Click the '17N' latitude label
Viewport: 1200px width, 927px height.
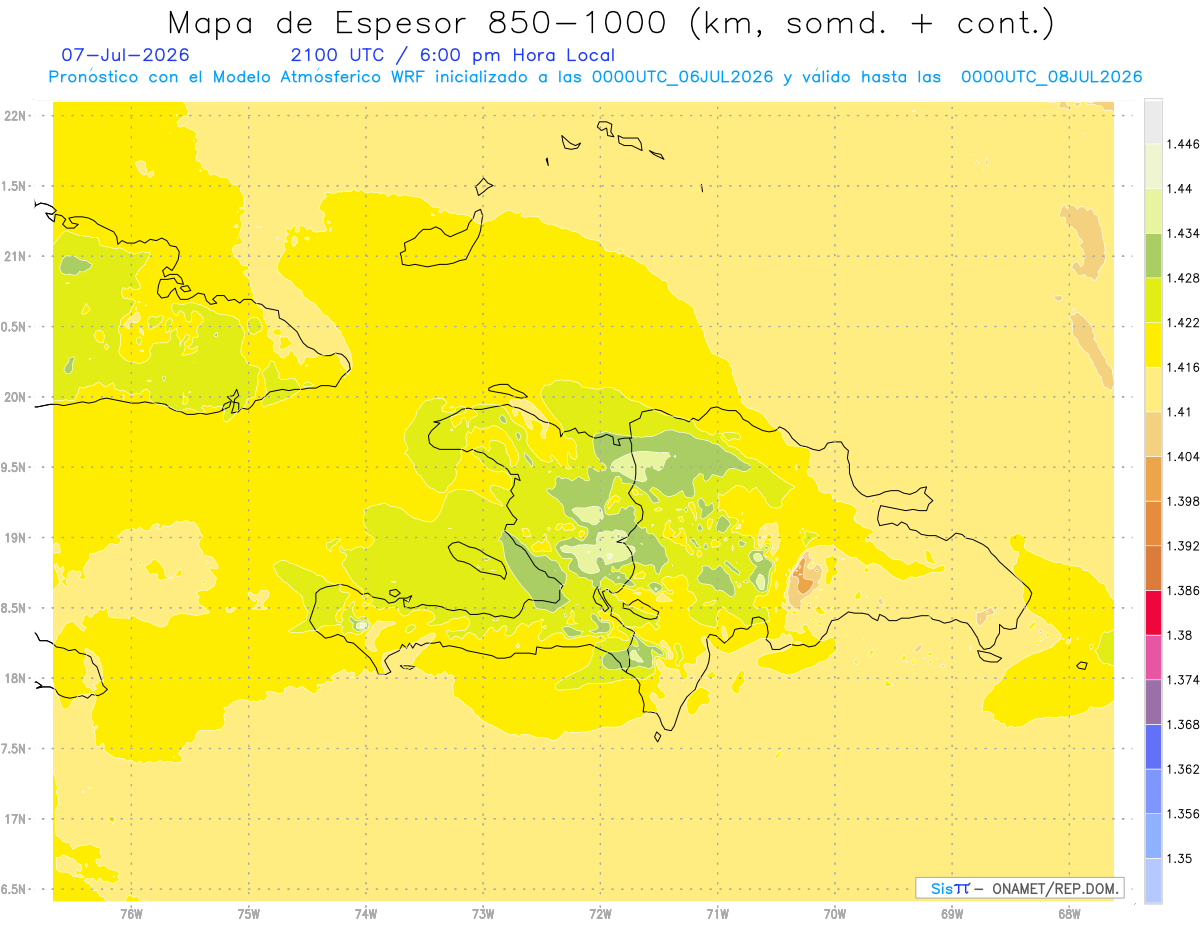17,819
